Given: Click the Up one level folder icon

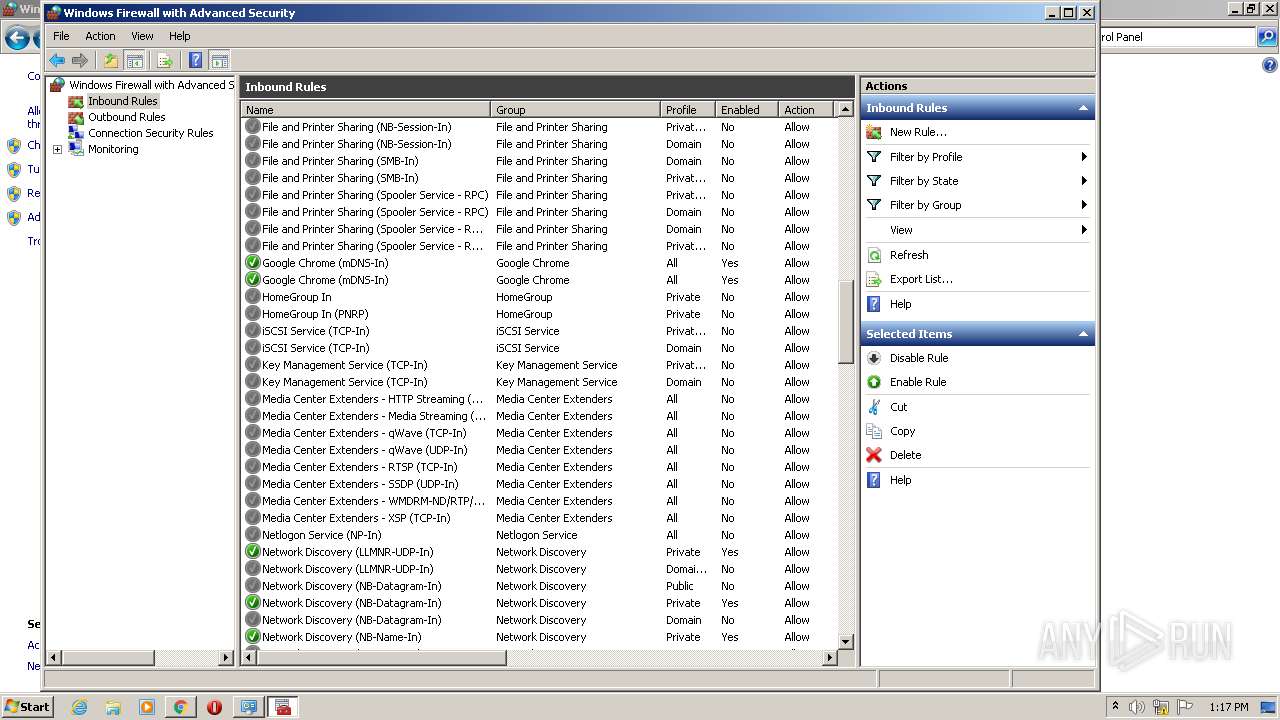Looking at the screenshot, I should click(x=111, y=61).
